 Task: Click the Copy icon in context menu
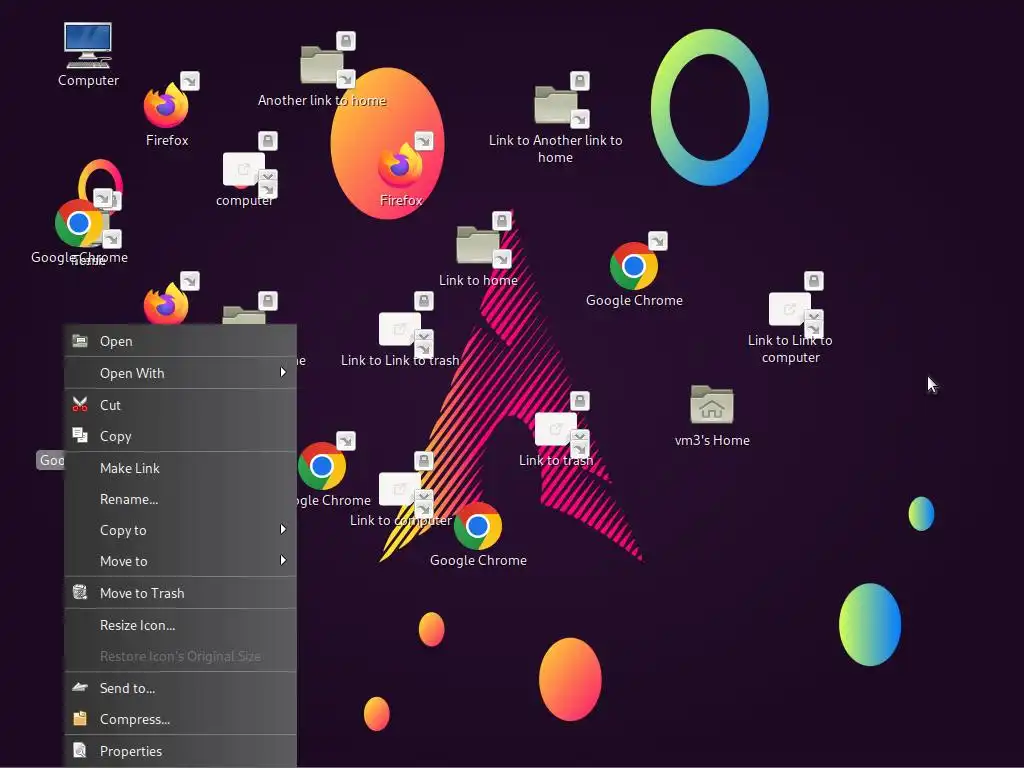[x=80, y=436]
